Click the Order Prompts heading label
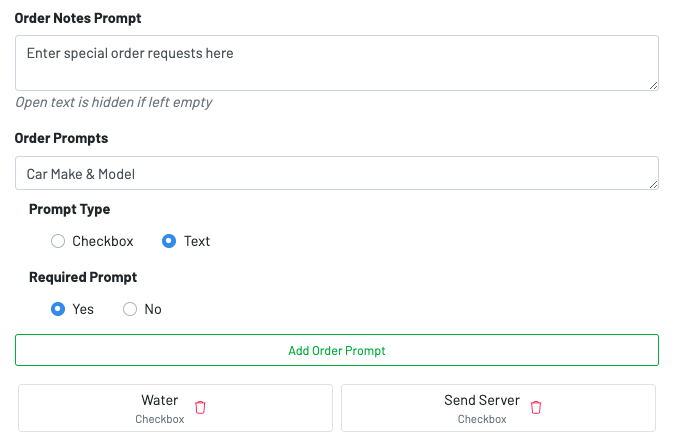676x444 pixels. pyautogui.click(x=61, y=138)
